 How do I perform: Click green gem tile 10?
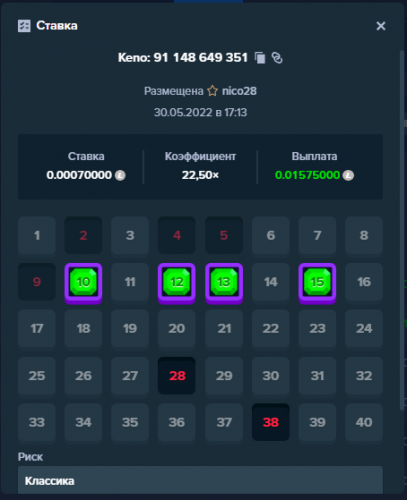(x=83, y=283)
